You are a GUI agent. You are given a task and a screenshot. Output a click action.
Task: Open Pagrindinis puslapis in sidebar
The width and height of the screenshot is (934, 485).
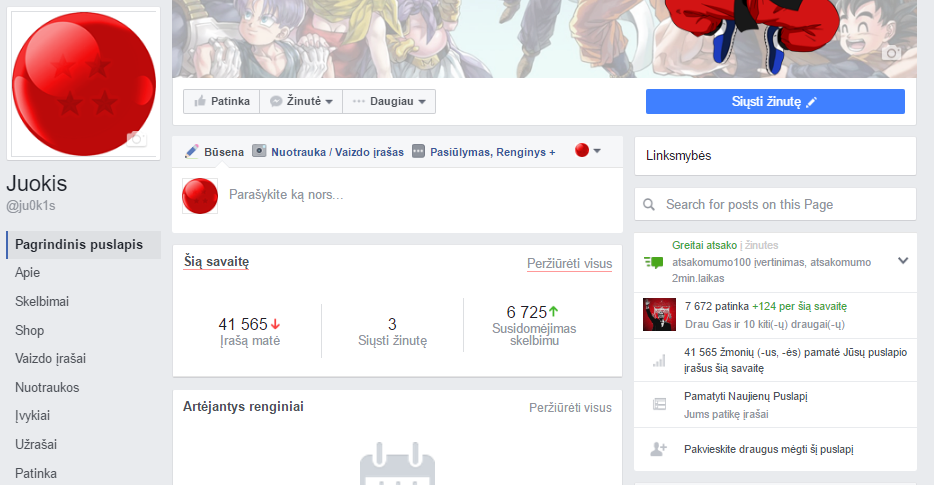pos(84,245)
